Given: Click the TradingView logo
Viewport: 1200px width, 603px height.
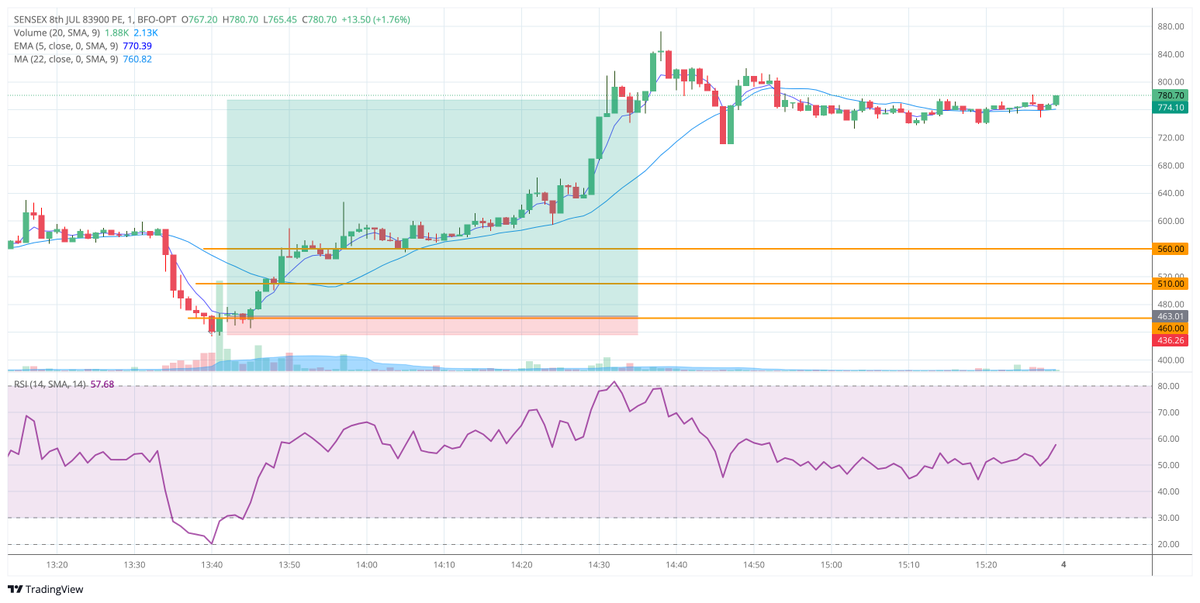Looking at the screenshot, I should pos(48,589).
